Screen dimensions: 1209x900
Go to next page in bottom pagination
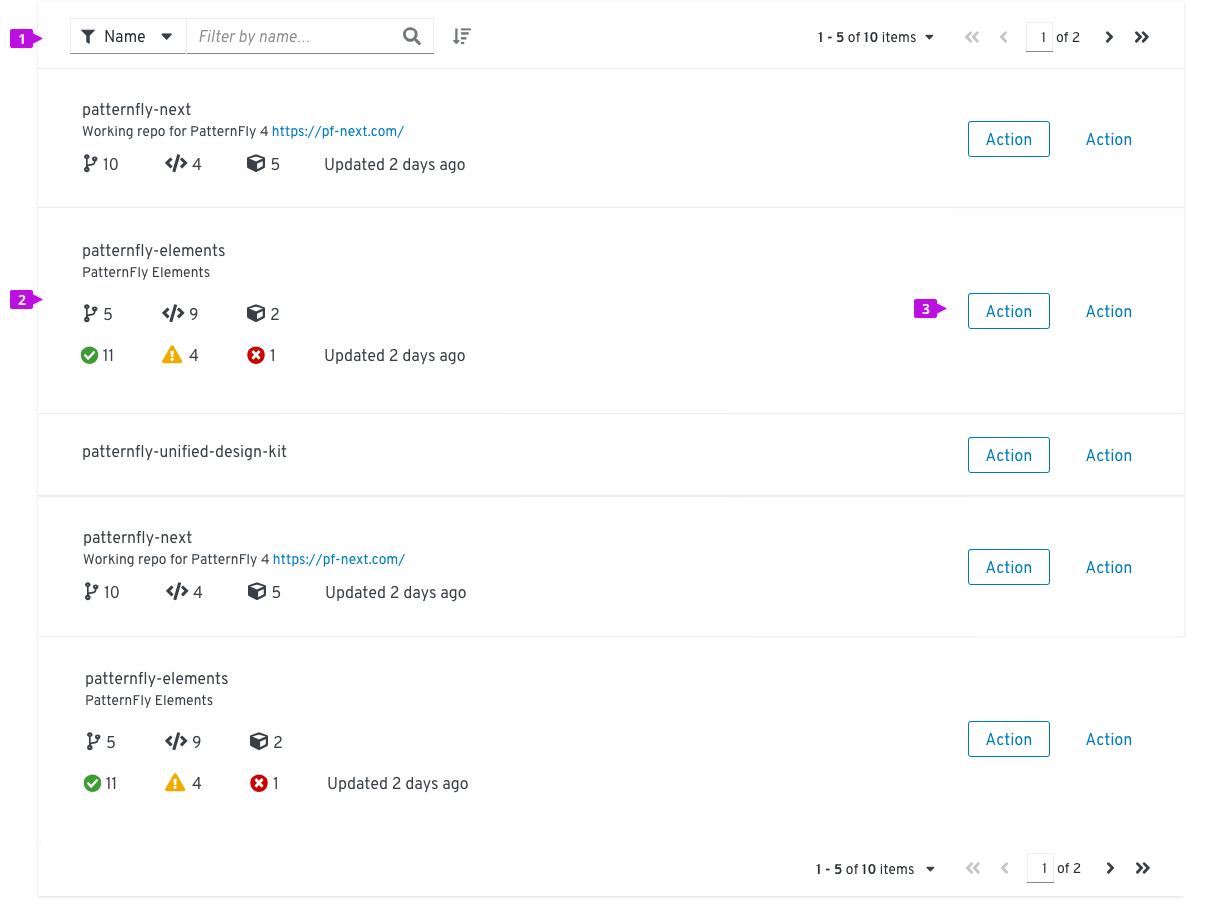pyautogui.click(x=1110, y=868)
